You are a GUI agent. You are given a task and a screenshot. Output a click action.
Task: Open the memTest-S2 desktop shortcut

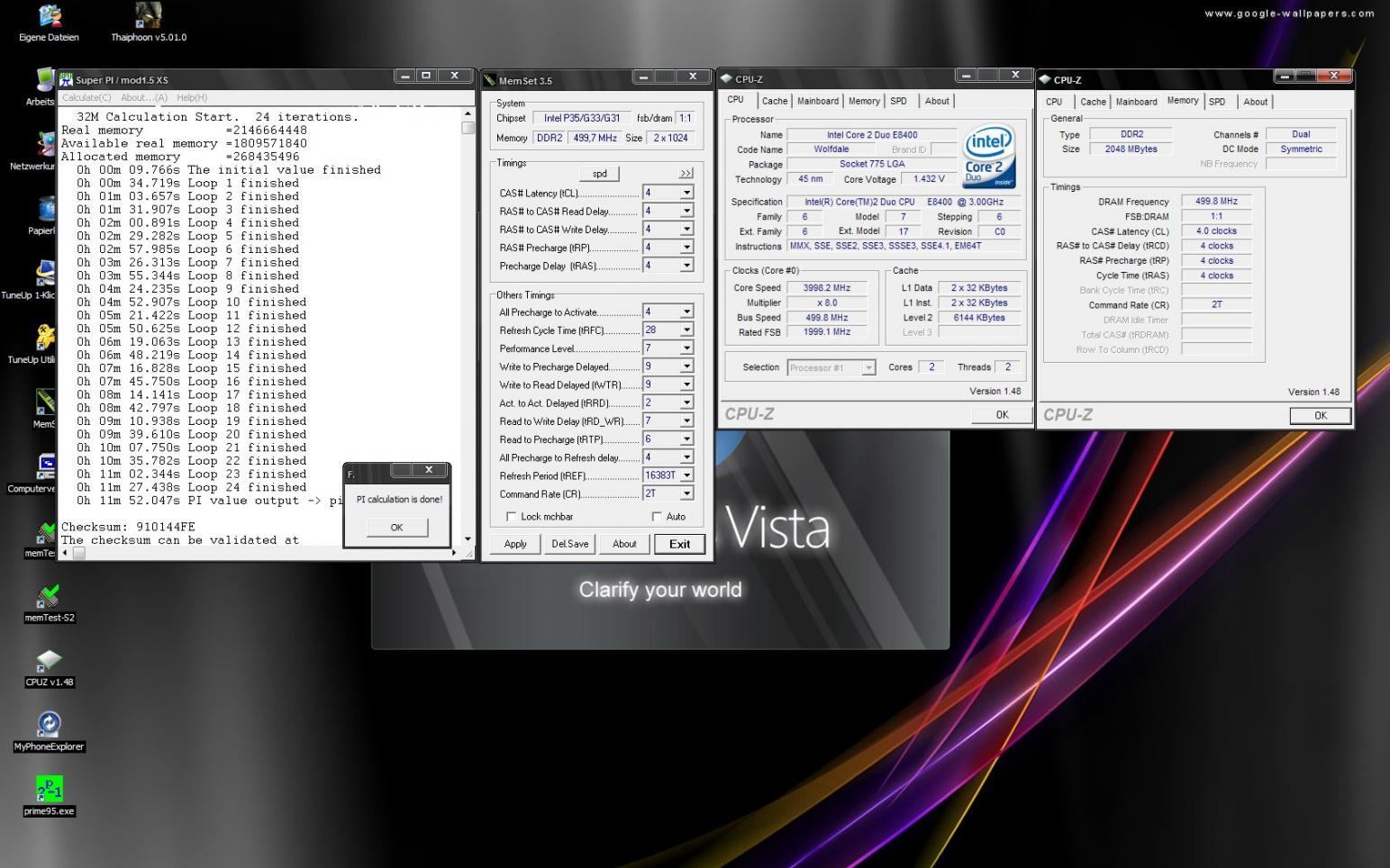49,604
